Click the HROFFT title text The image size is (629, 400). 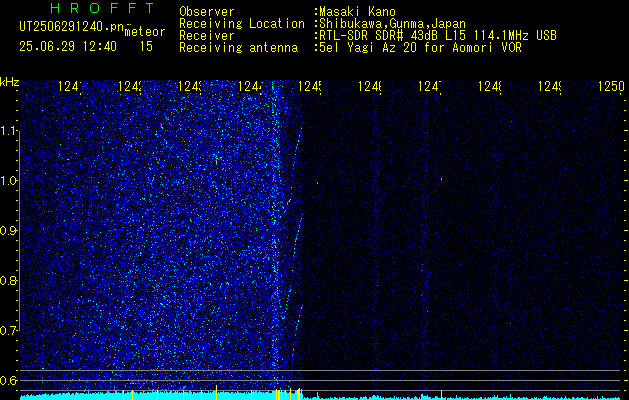coord(102,8)
